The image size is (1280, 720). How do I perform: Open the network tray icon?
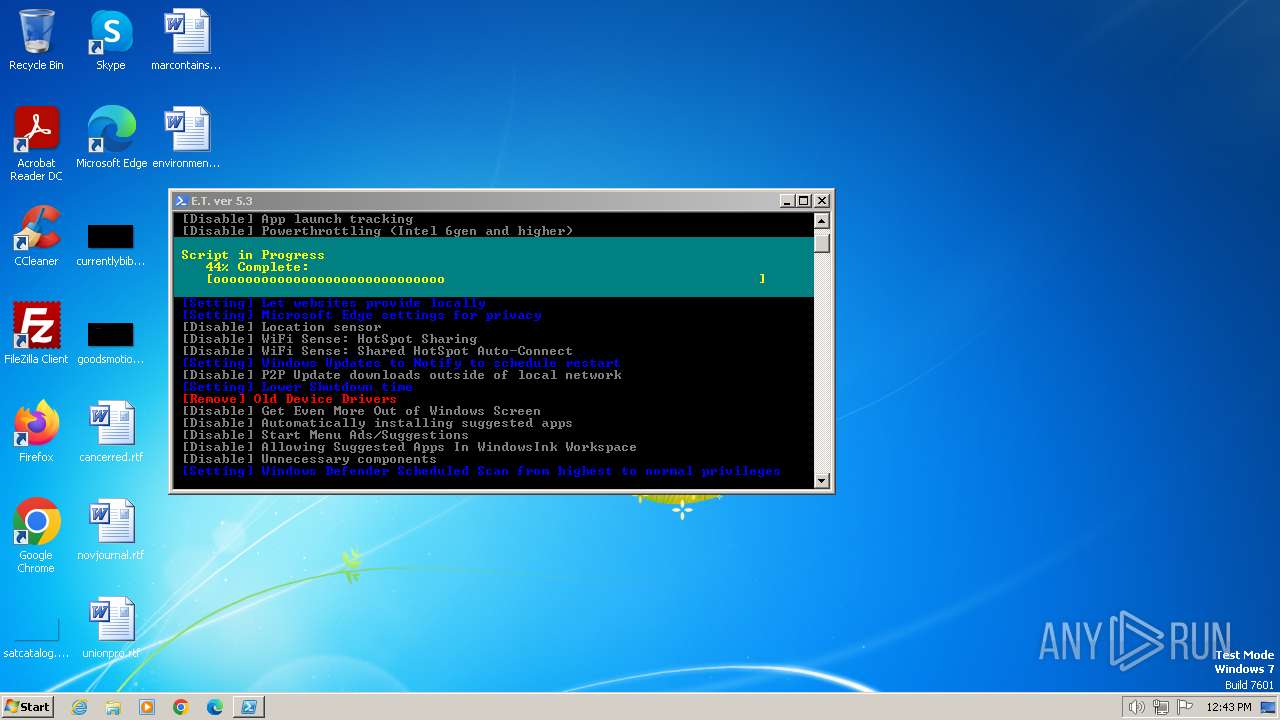(x=1161, y=707)
